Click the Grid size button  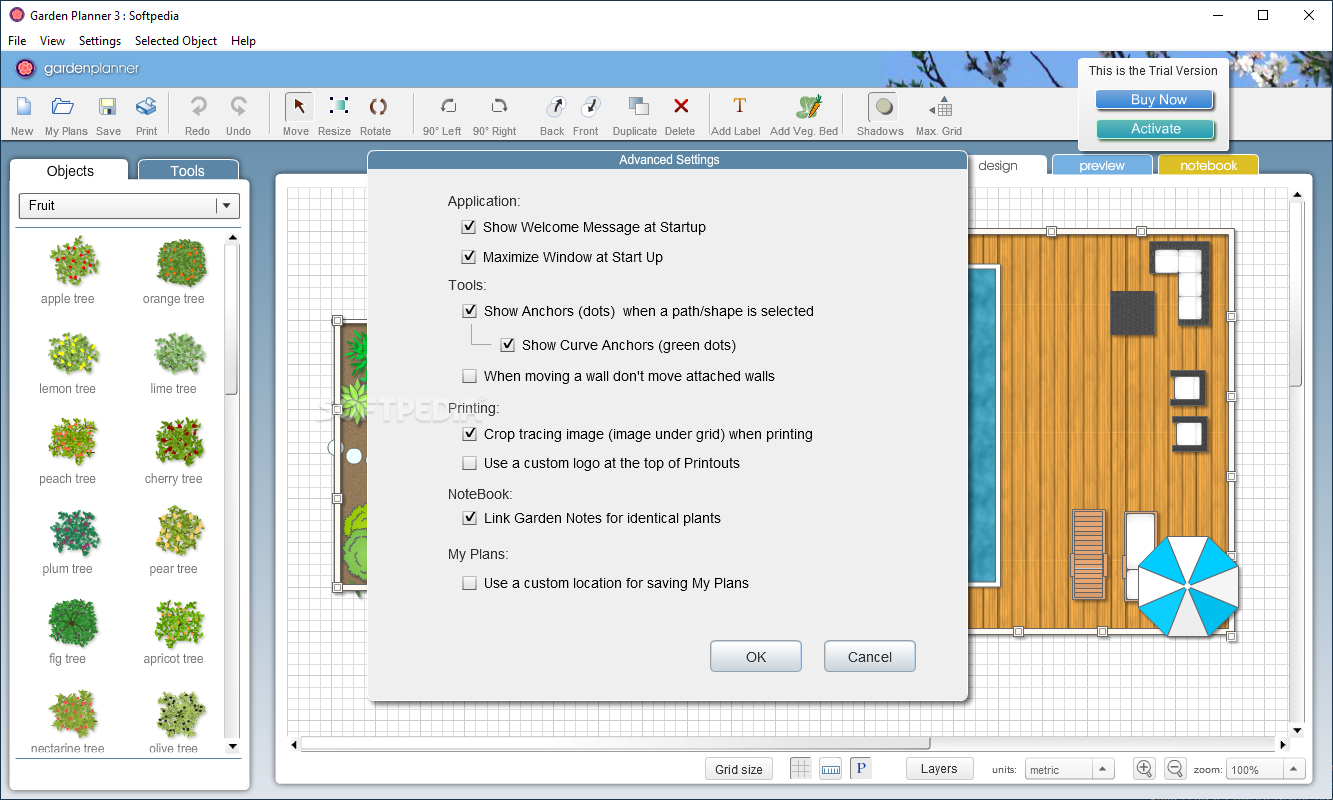point(739,769)
